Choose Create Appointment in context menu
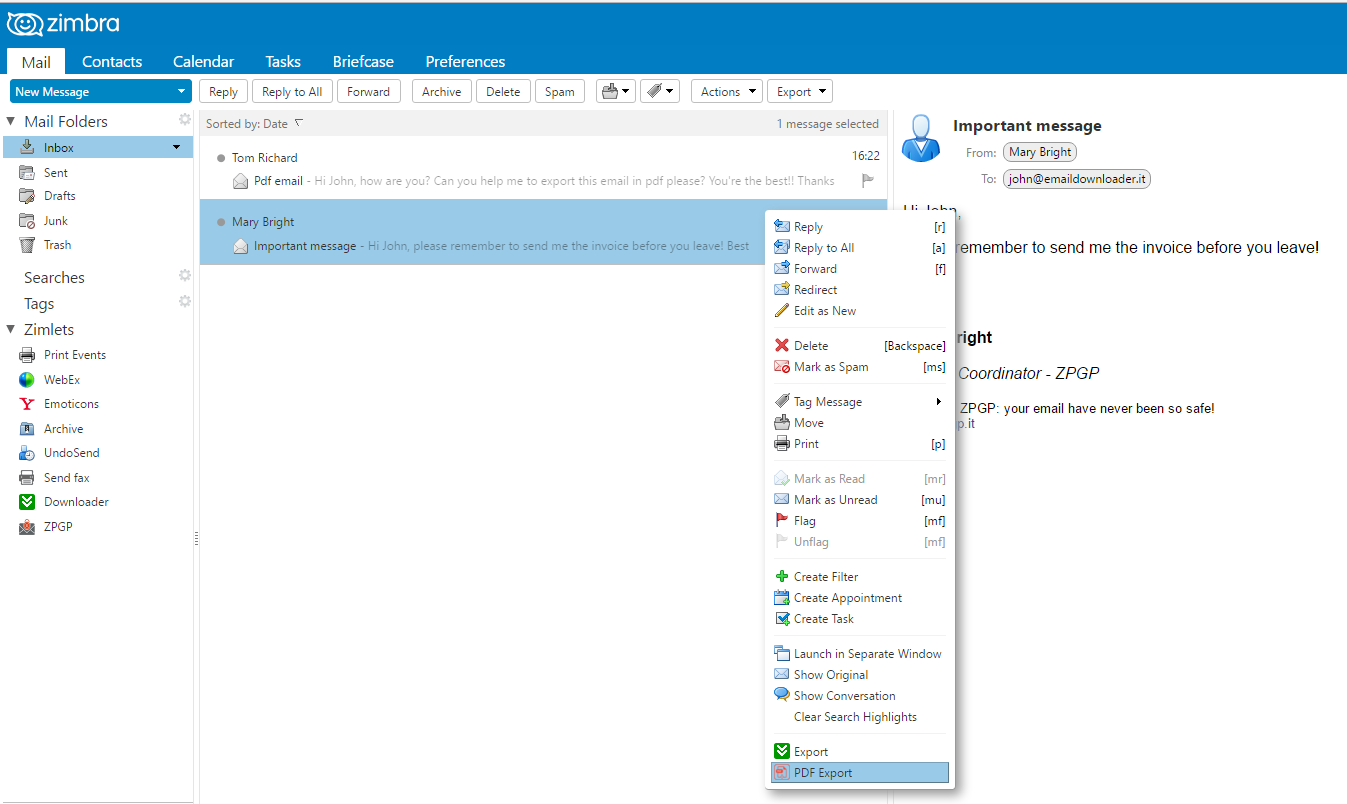Screen dimensions: 1347x804 (x=860, y=598)
